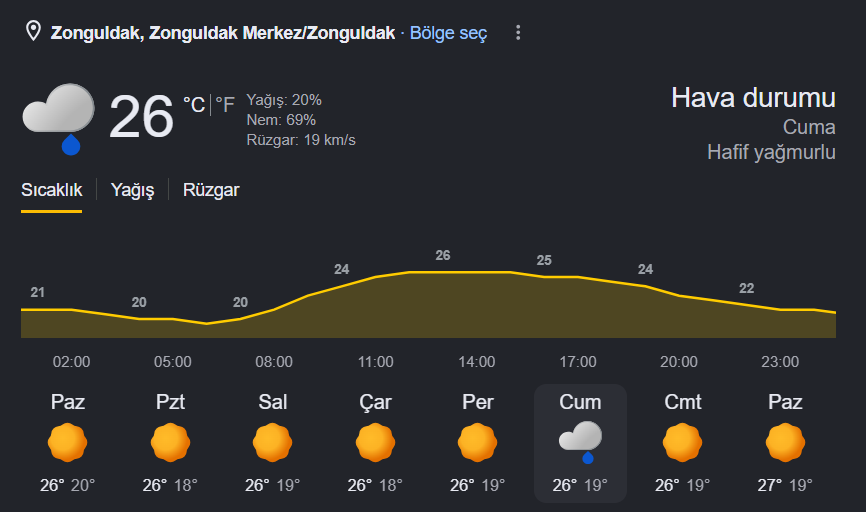Viewport: 866px width, 512px height.
Task: Click the location pin icon
Action: tap(34, 31)
